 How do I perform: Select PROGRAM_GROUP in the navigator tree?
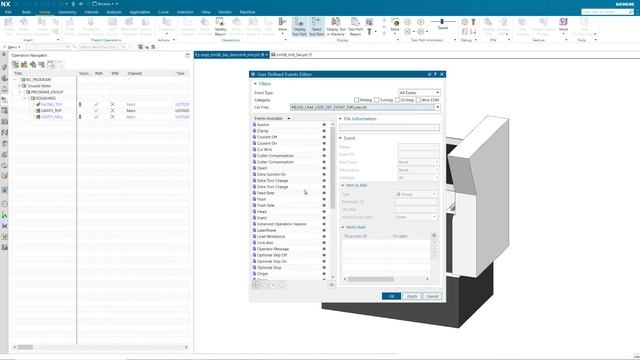pos(47,92)
